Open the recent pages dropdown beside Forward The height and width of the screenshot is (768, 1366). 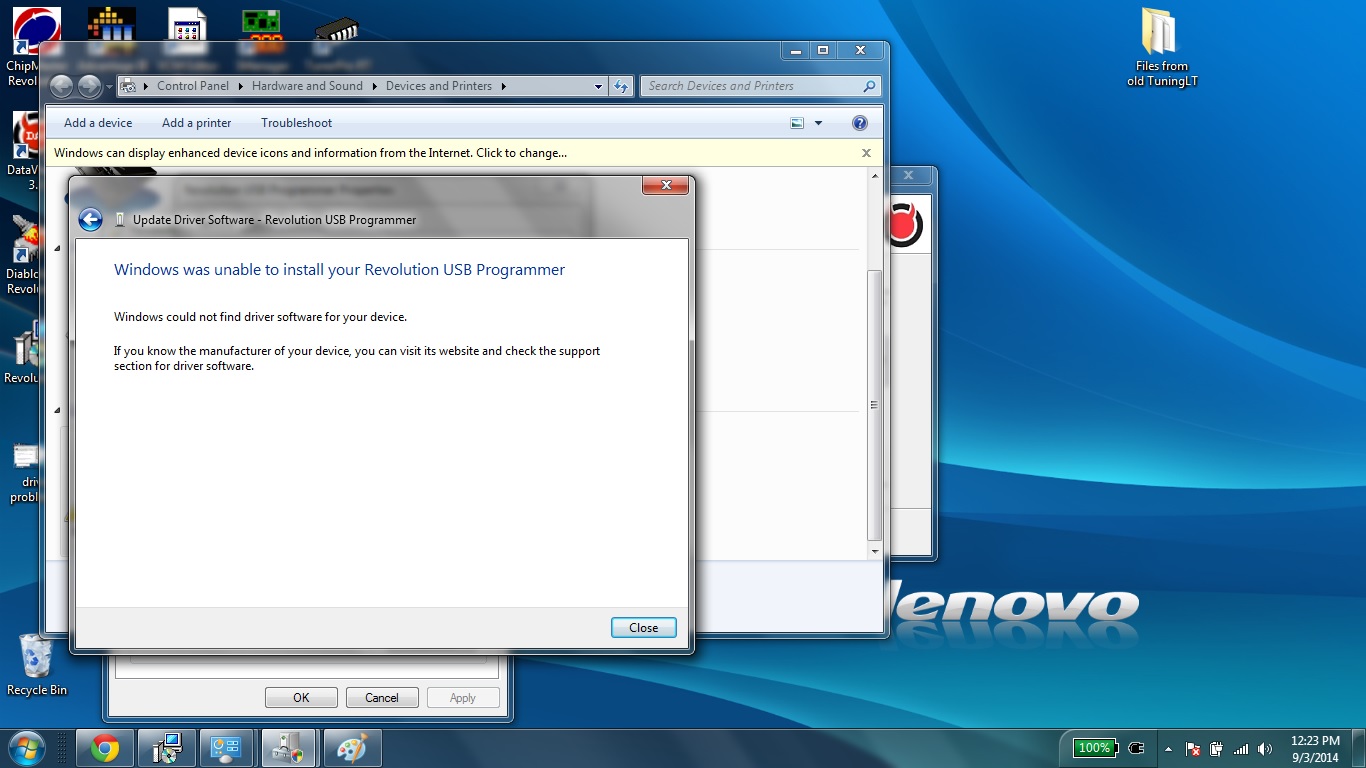pyautogui.click(x=109, y=87)
